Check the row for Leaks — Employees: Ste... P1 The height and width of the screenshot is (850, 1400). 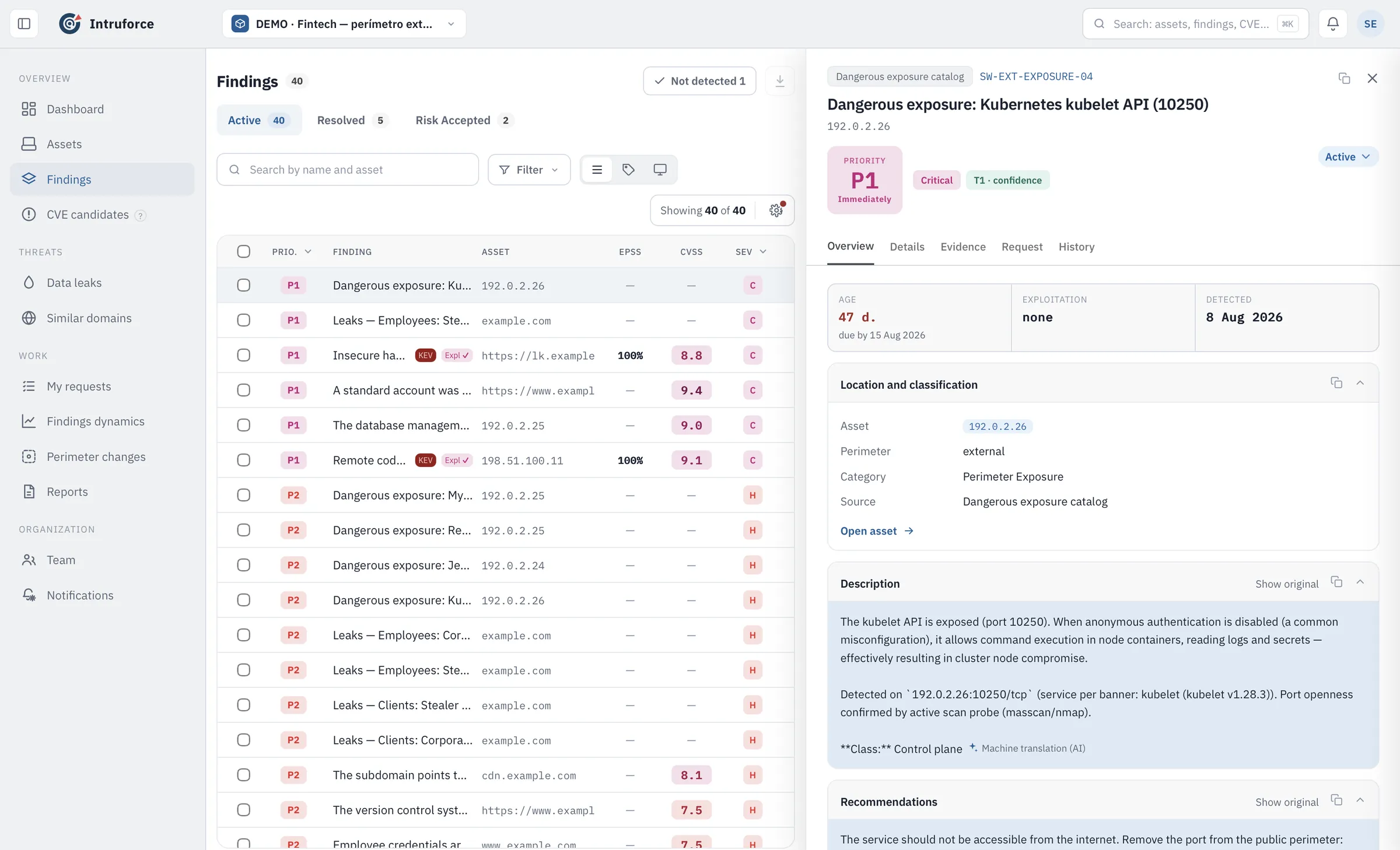[244, 320]
